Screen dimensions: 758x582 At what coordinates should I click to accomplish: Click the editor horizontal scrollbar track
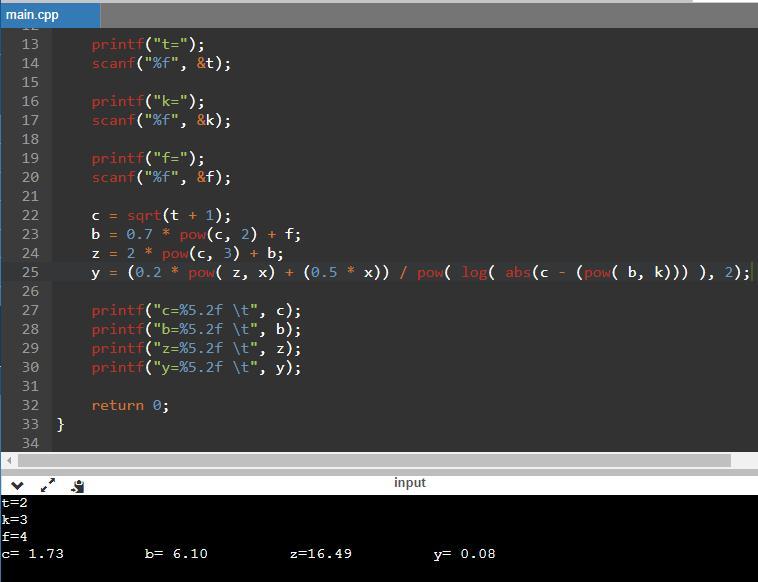tap(370, 461)
